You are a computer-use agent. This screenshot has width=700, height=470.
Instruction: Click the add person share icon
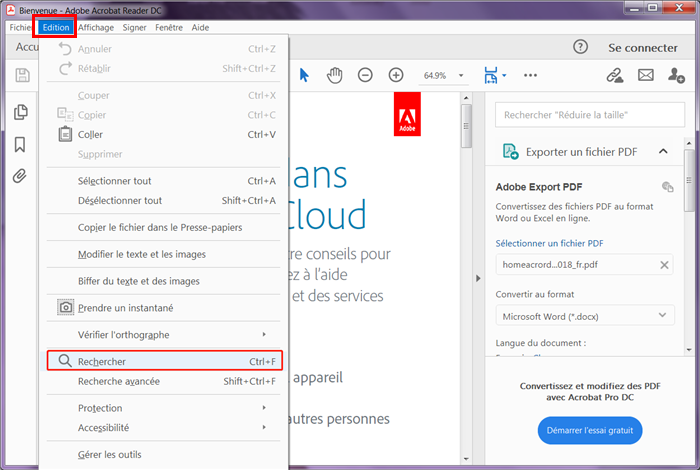click(x=676, y=75)
